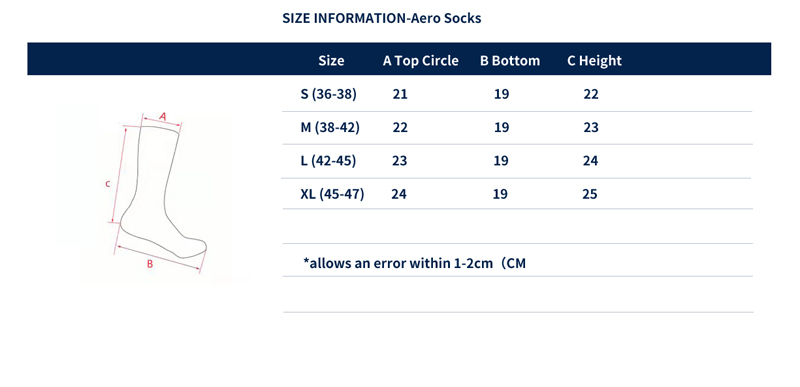Click the A Top Circle column header

click(x=420, y=61)
